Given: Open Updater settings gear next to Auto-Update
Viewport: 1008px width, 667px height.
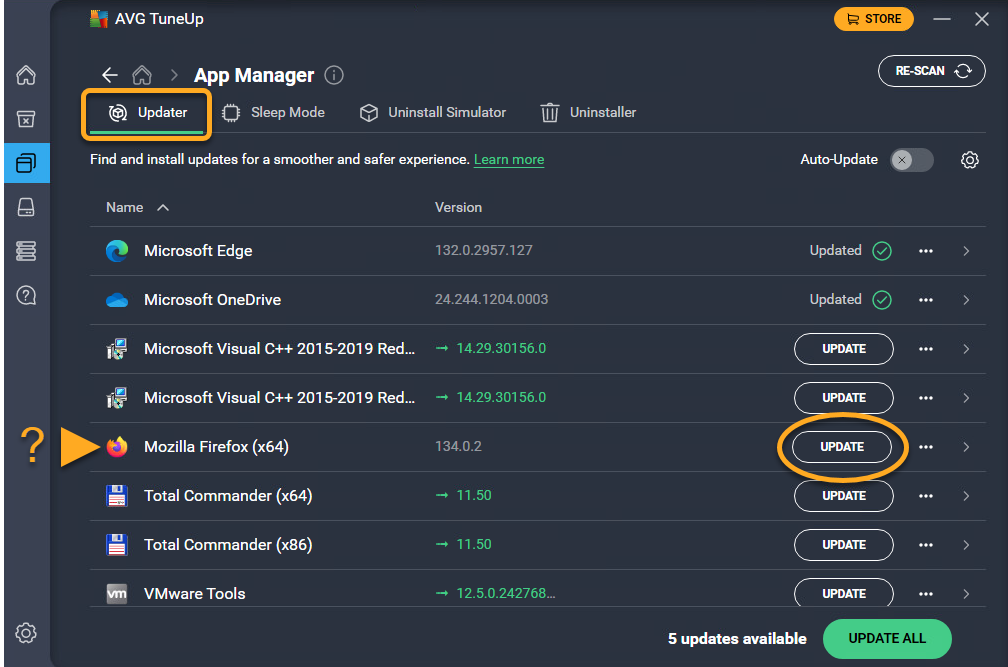Looking at the screenshot, I should coord(969,160).
